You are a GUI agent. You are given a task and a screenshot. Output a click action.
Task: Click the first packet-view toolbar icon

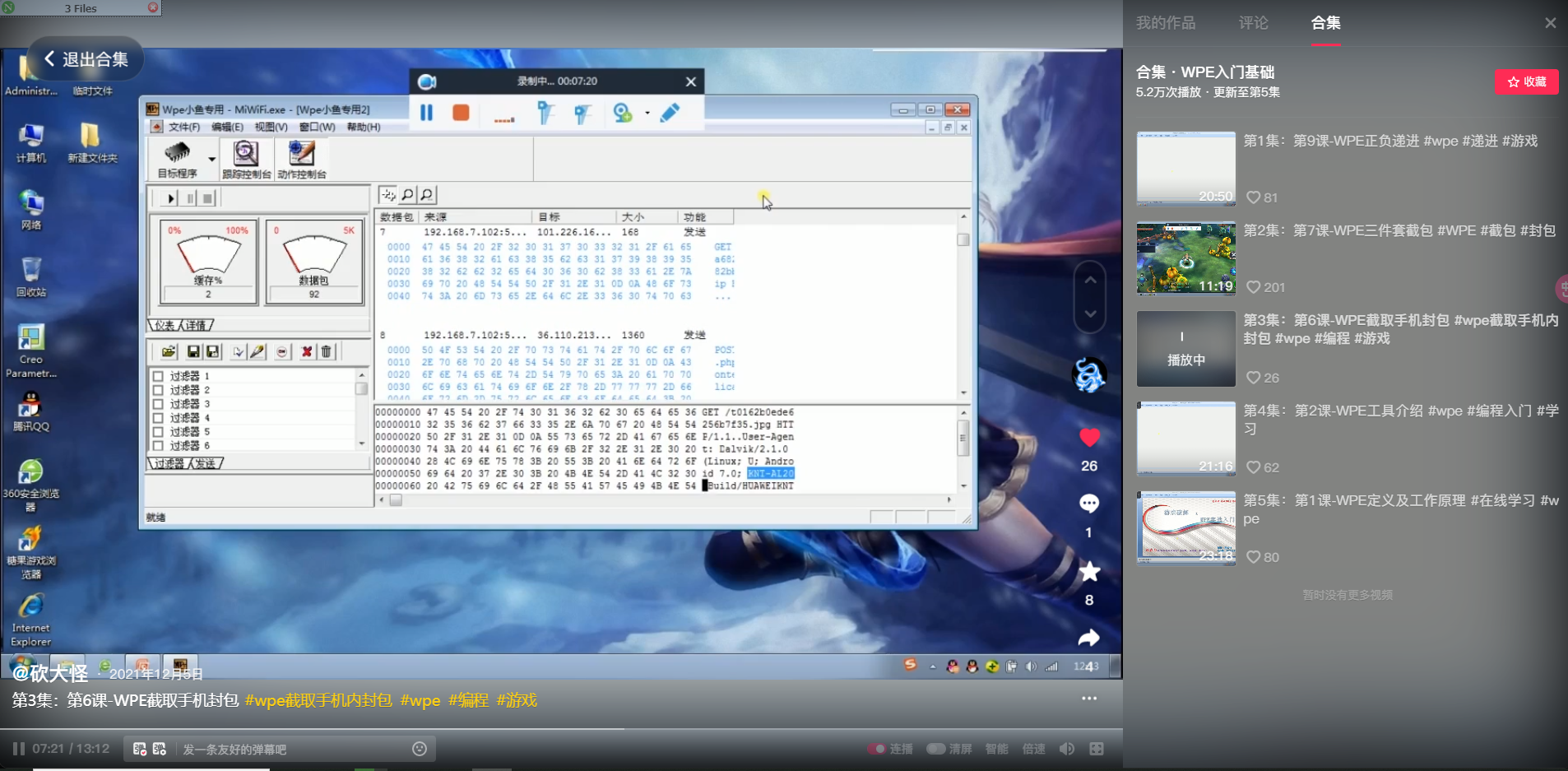click(387, 195)
